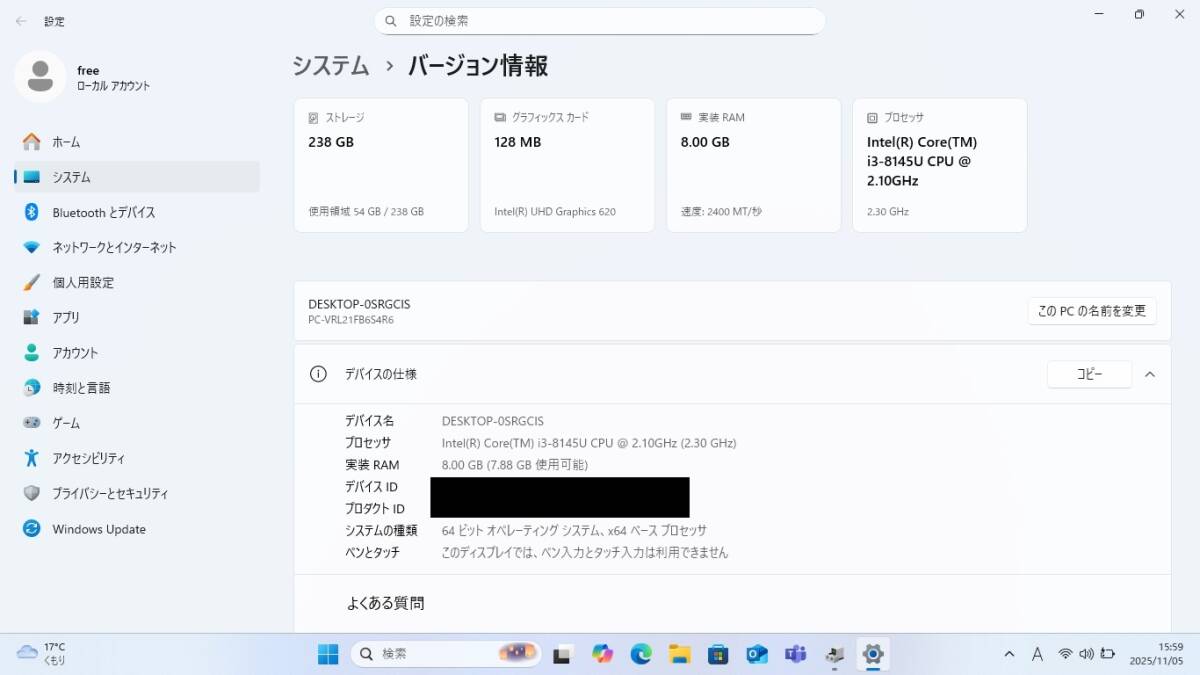Screen dimensions: 1200x675
Task: Open アクセシビリティ settings
Action: click(136, 458)
